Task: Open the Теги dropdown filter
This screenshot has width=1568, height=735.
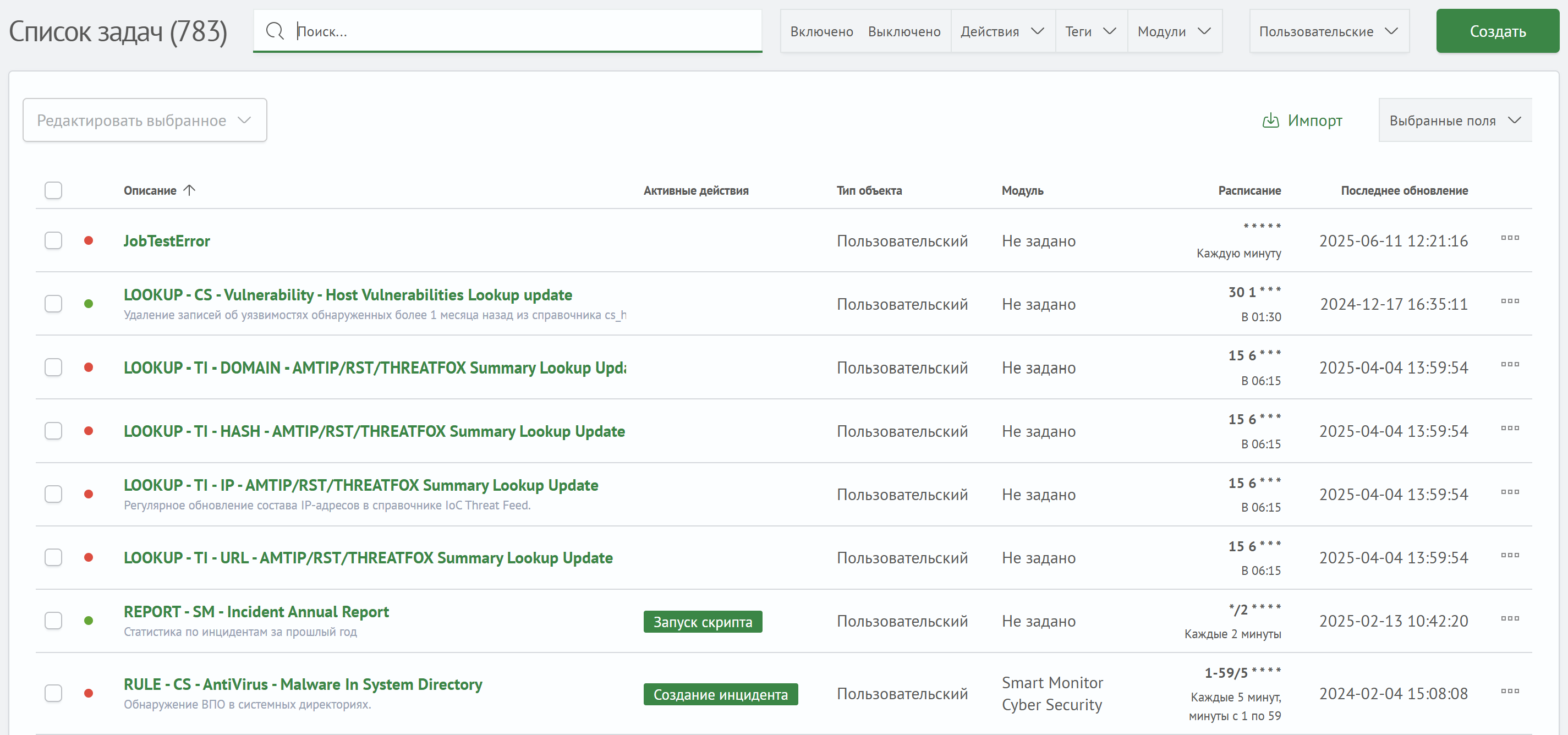Action: point(1090,31)
